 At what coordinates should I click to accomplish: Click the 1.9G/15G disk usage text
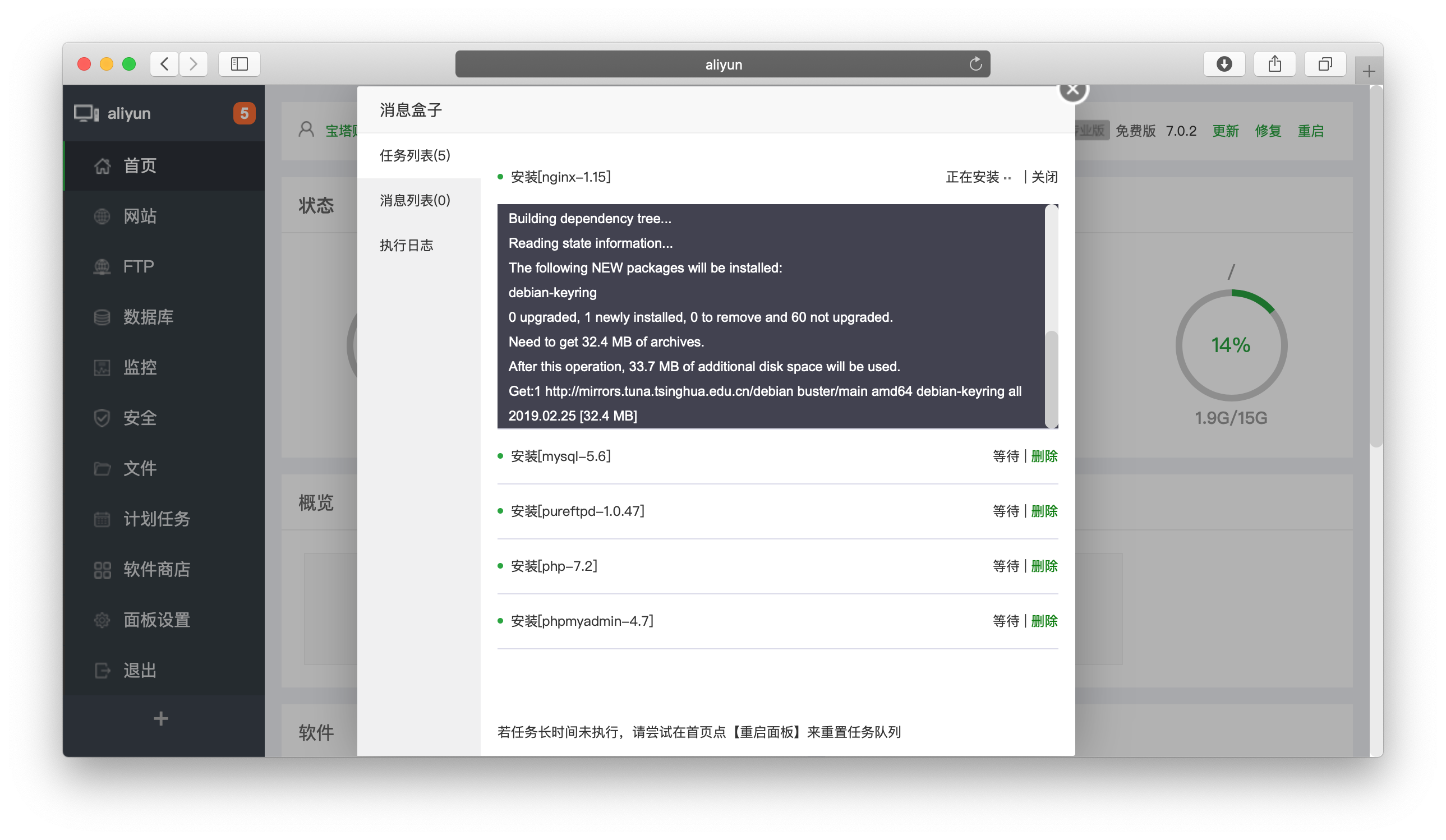[x=1231, y=418]
